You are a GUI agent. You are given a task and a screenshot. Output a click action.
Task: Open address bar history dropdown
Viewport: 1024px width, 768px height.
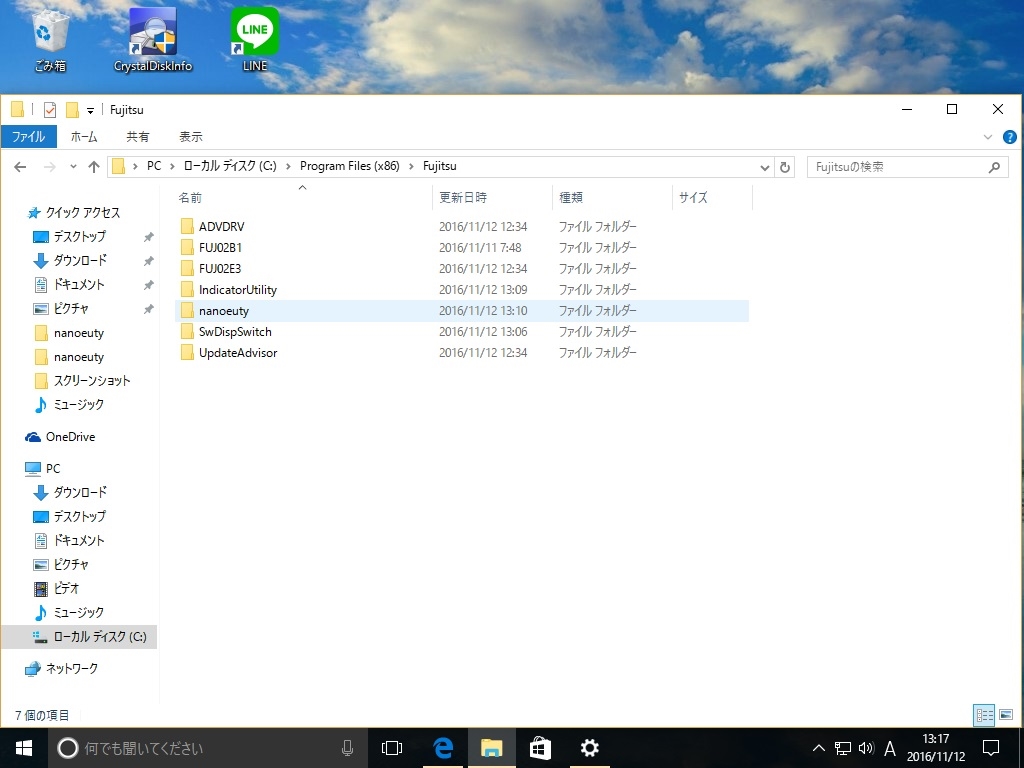coord(765,167)
